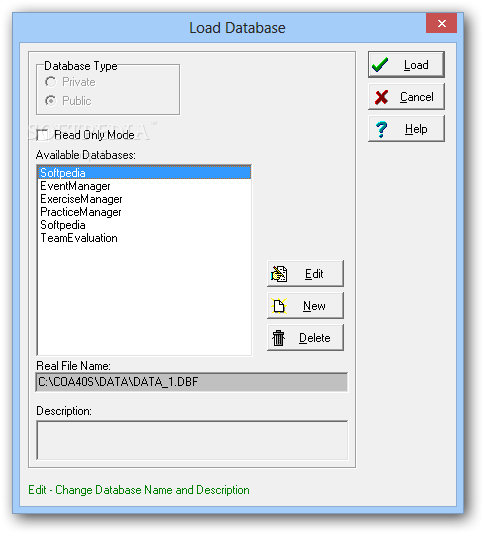This screenshot has height=534, width=484.
Task: Select EventManager in Available Databases
Action: click(144, 186)
